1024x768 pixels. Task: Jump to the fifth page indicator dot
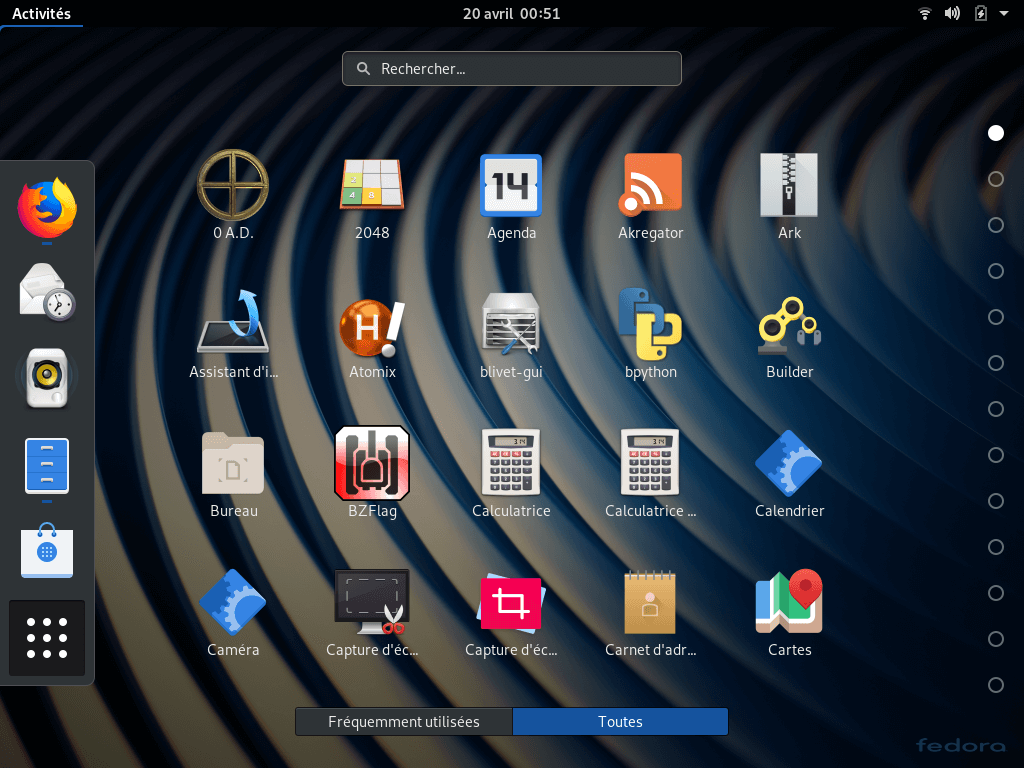coord(995,317)
